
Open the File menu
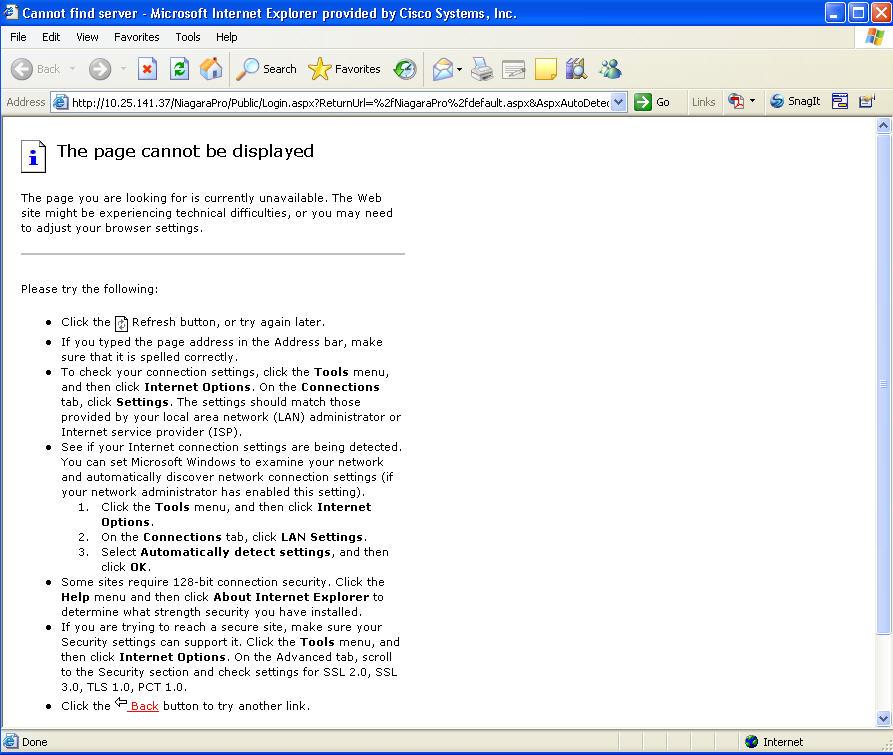click(18, 37)
